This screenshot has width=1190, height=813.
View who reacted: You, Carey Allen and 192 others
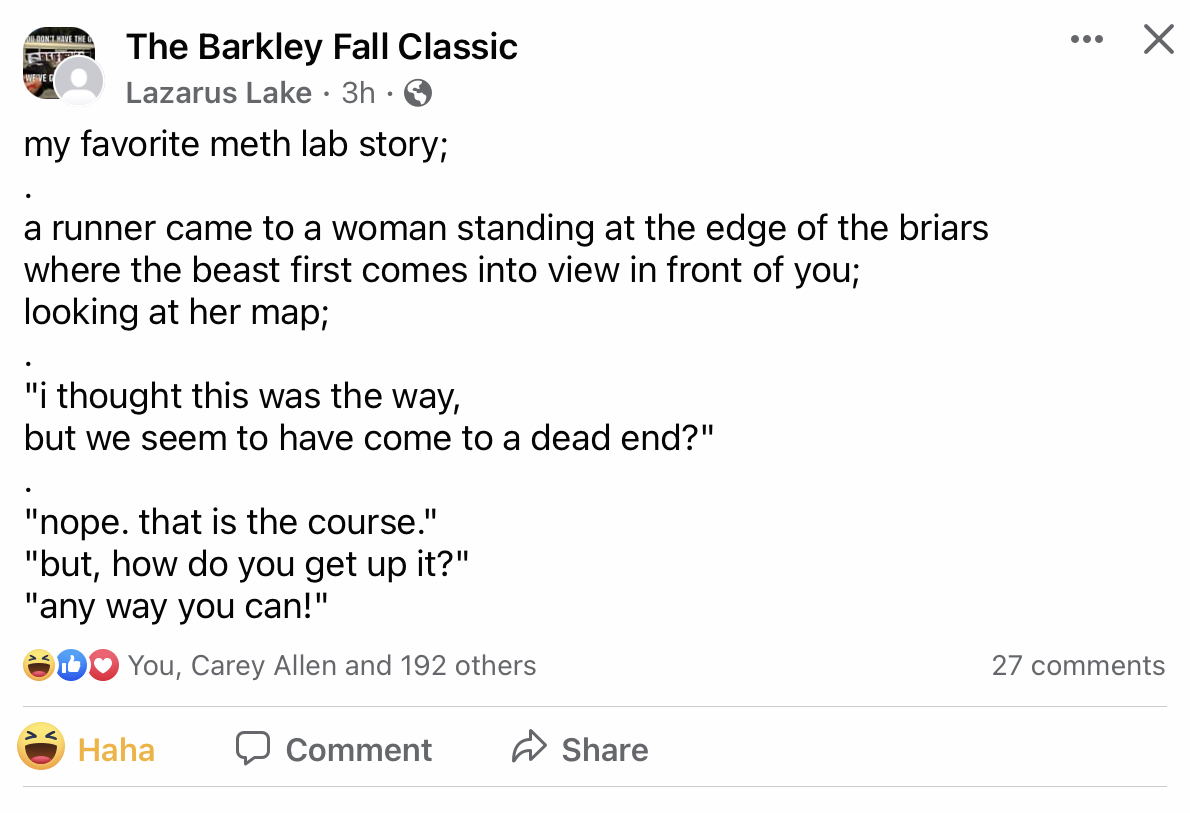(332, 666)
